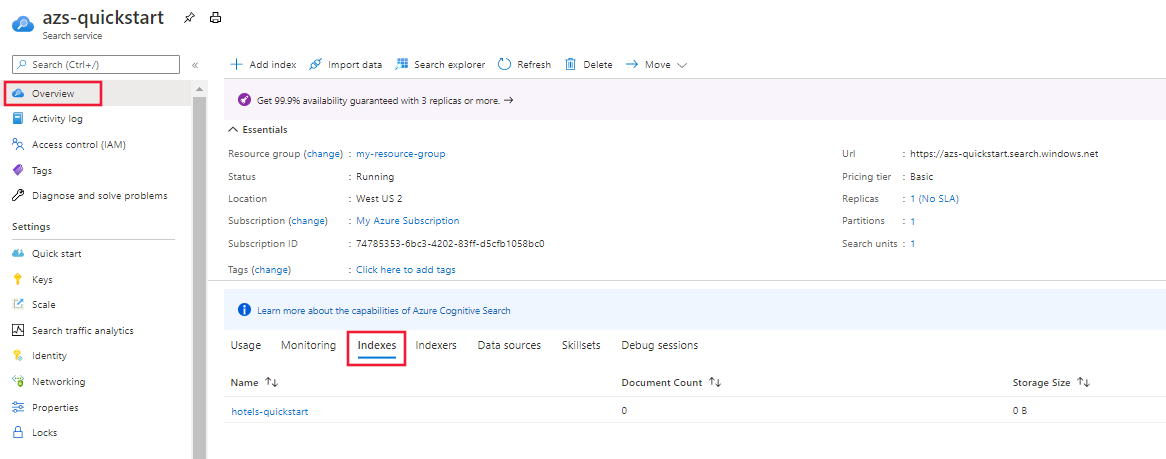Expand the Move dropdown chevron

tap(682, 65)
